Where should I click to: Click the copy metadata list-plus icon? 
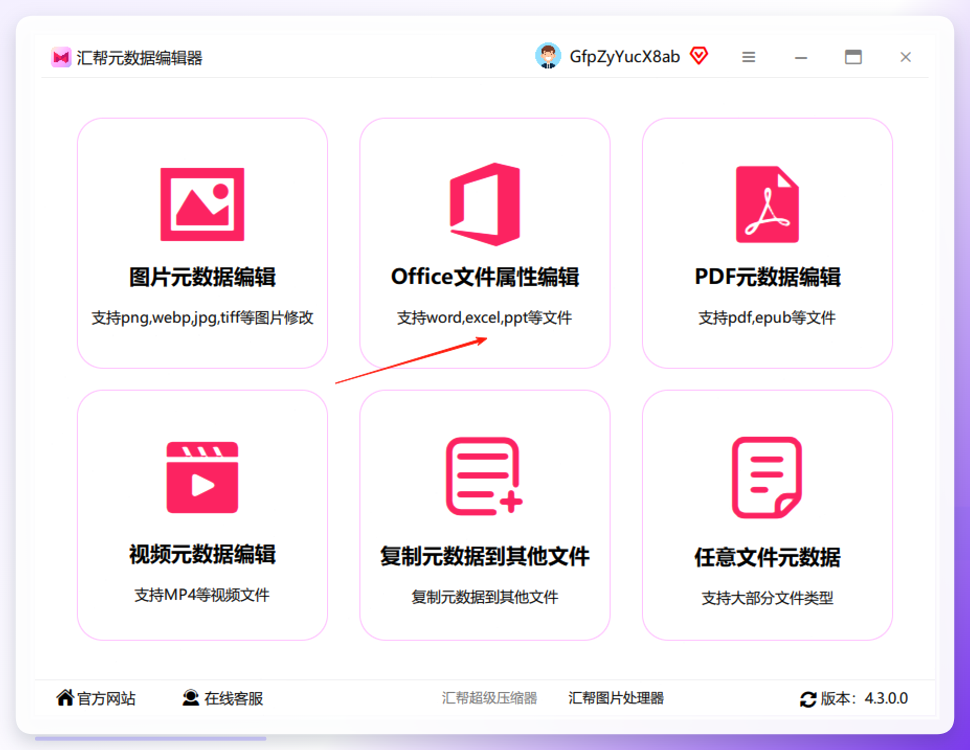coord(484,476)
